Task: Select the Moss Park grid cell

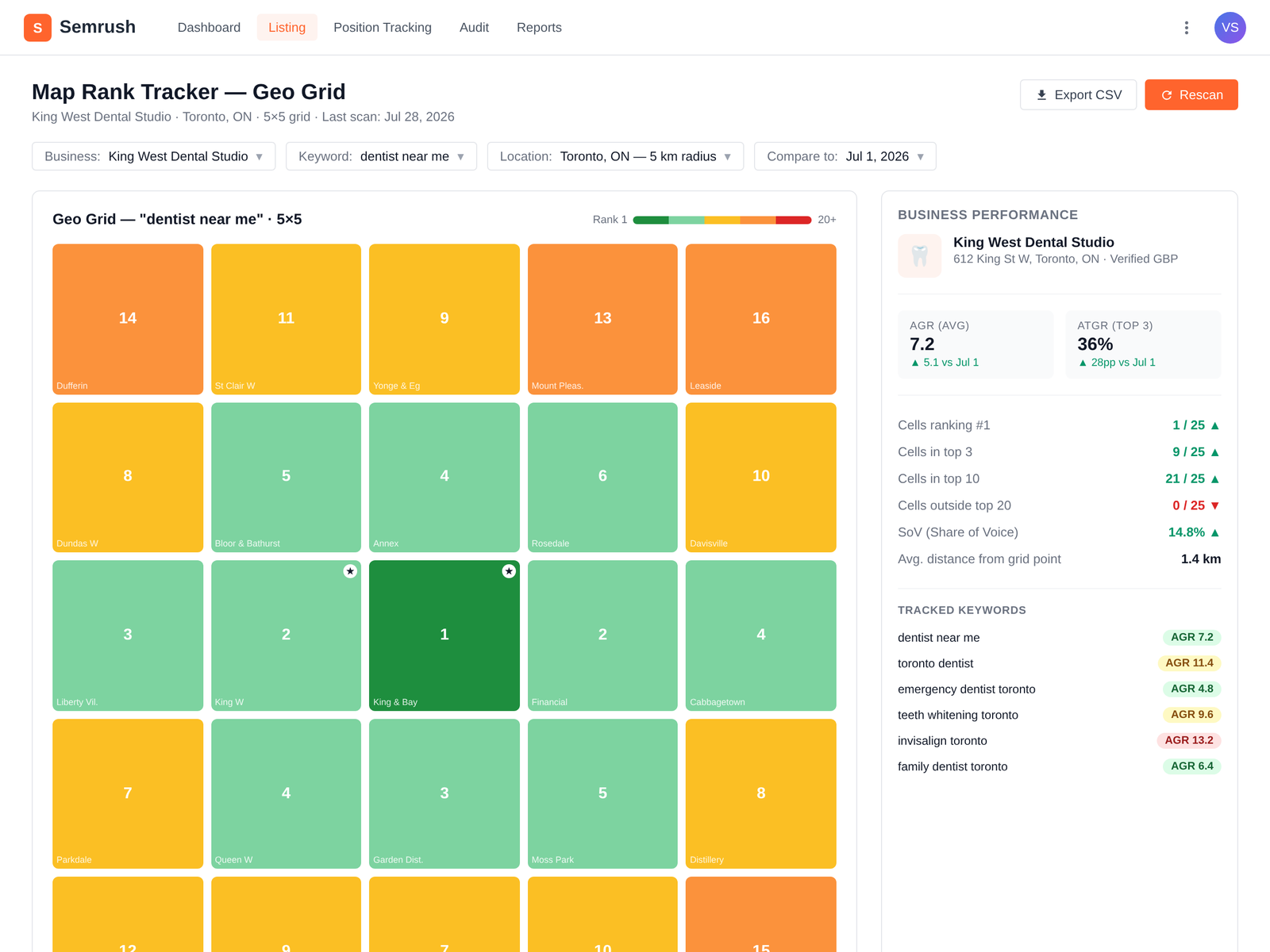Action: coord(602,793)
